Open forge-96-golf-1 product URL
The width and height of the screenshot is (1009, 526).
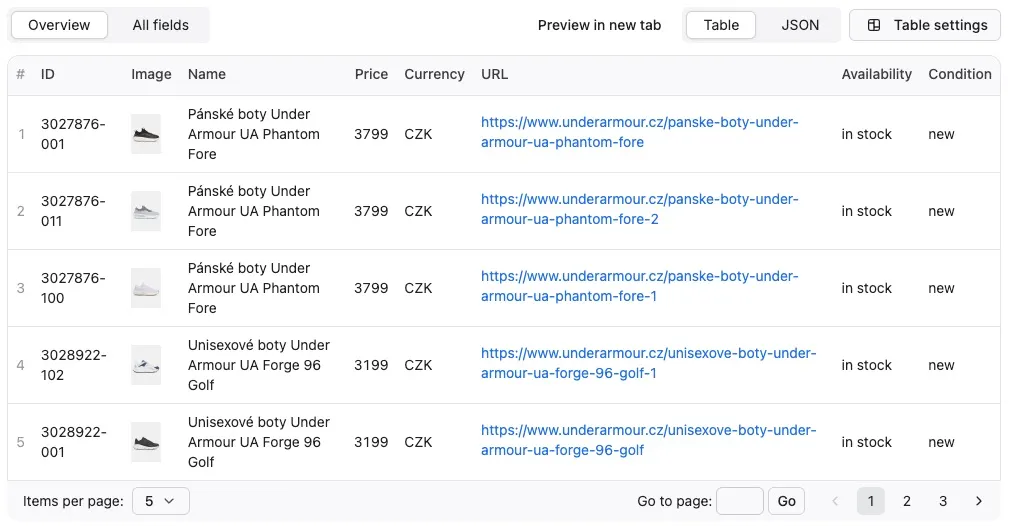(x=649, y=363)
